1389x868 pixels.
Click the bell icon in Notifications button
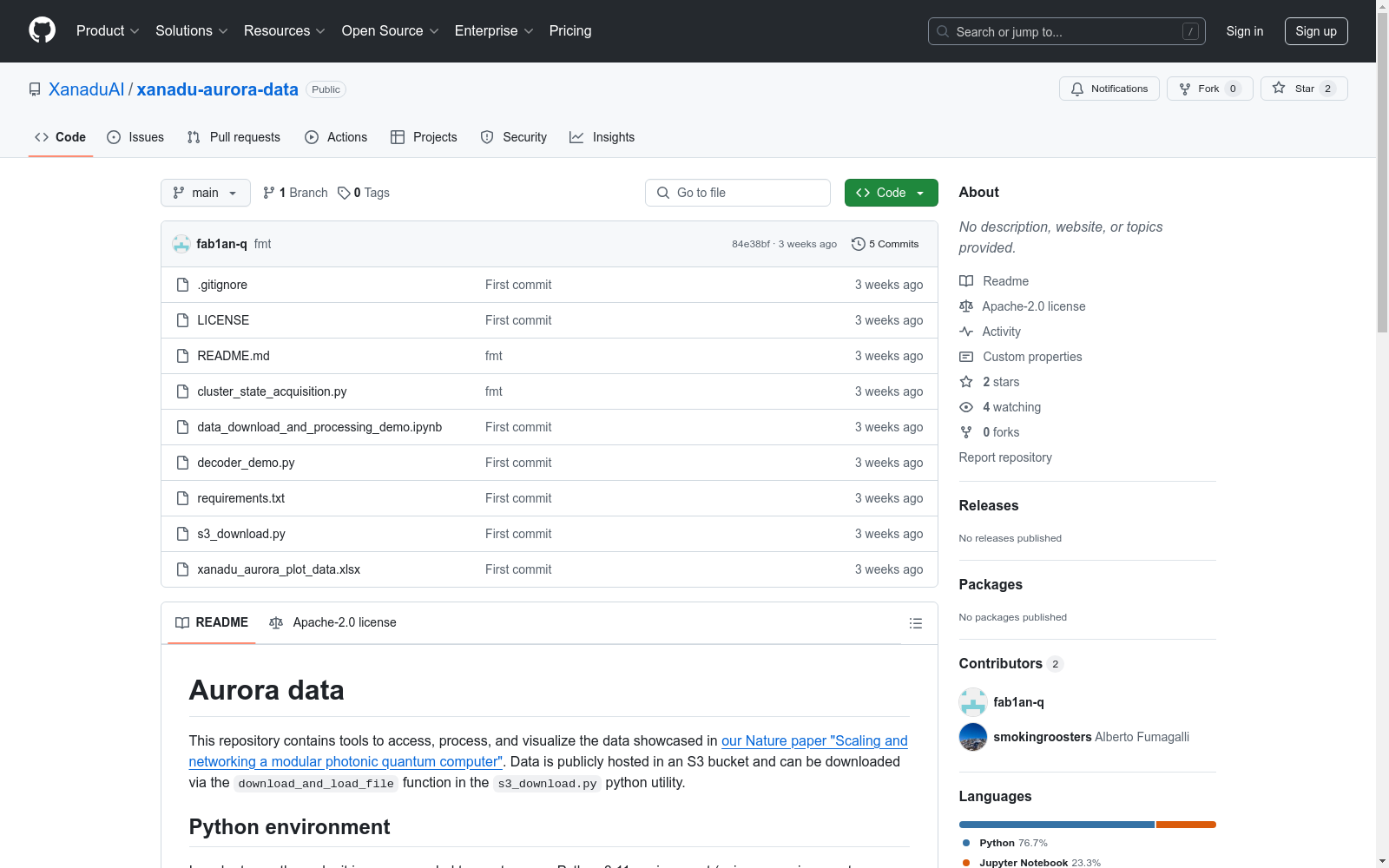[1077, 89]
